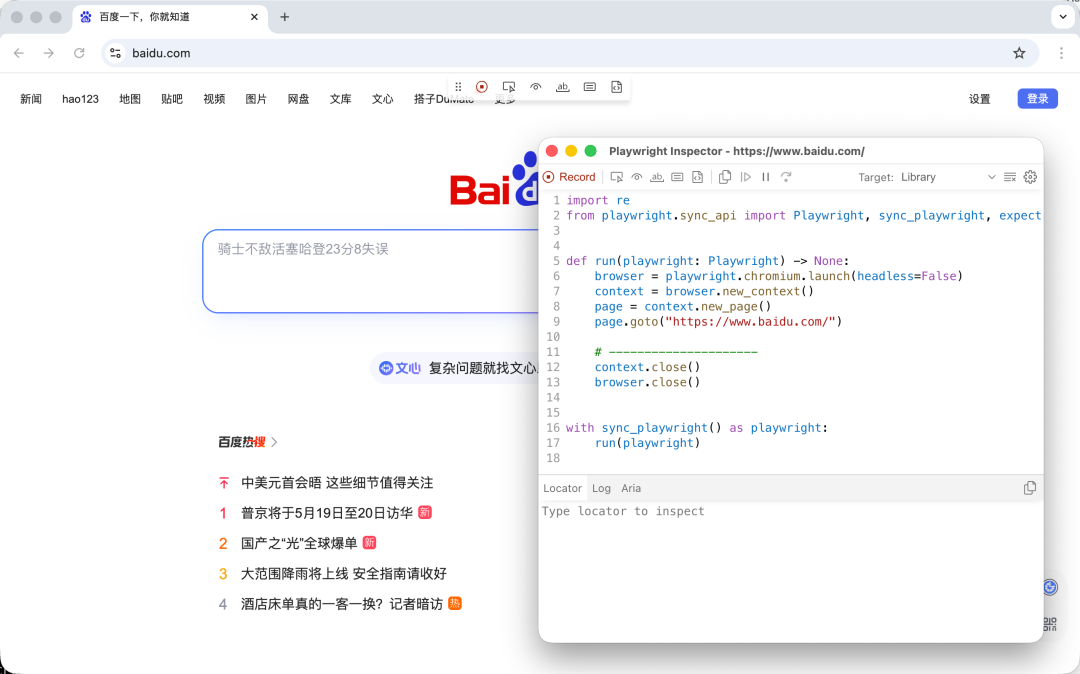Open the 文库 link
The image size is (1080, 674).
tap(340, 98)
